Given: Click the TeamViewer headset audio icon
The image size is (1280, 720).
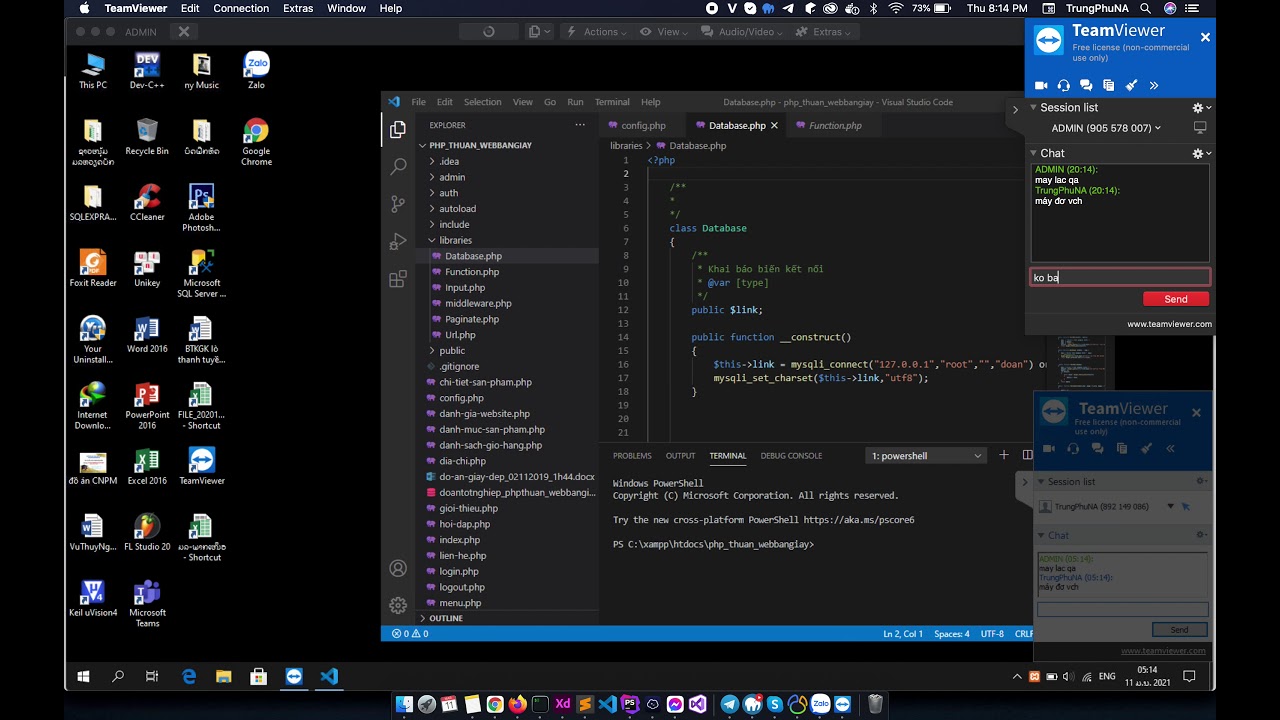Looking at the screenshot, I should [x=1063, y=86].
